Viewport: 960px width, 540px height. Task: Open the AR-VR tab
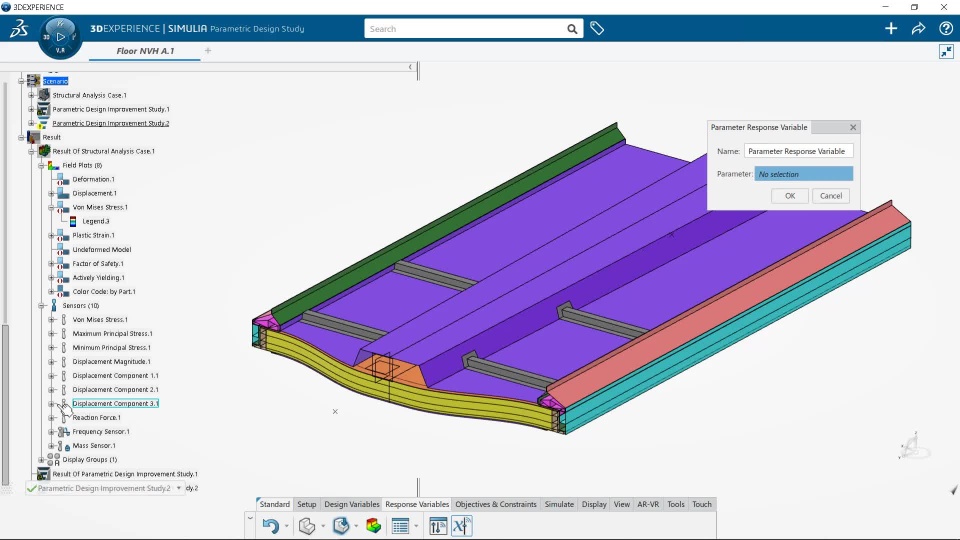(648, 504)
